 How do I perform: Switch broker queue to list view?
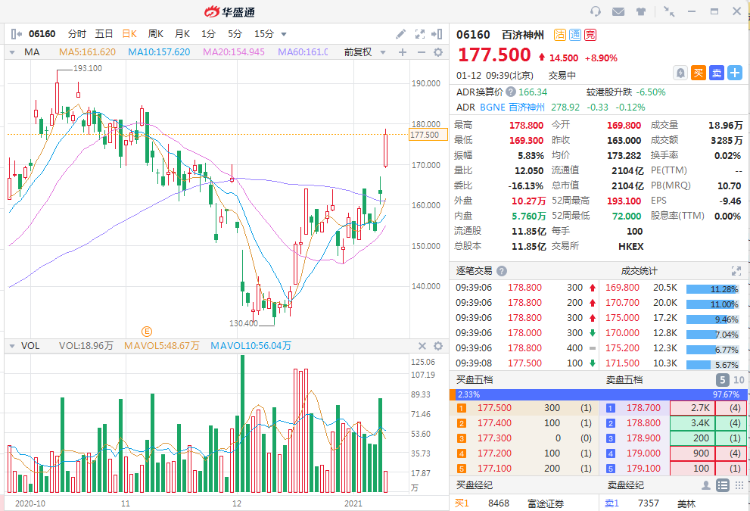pos(722,486)
